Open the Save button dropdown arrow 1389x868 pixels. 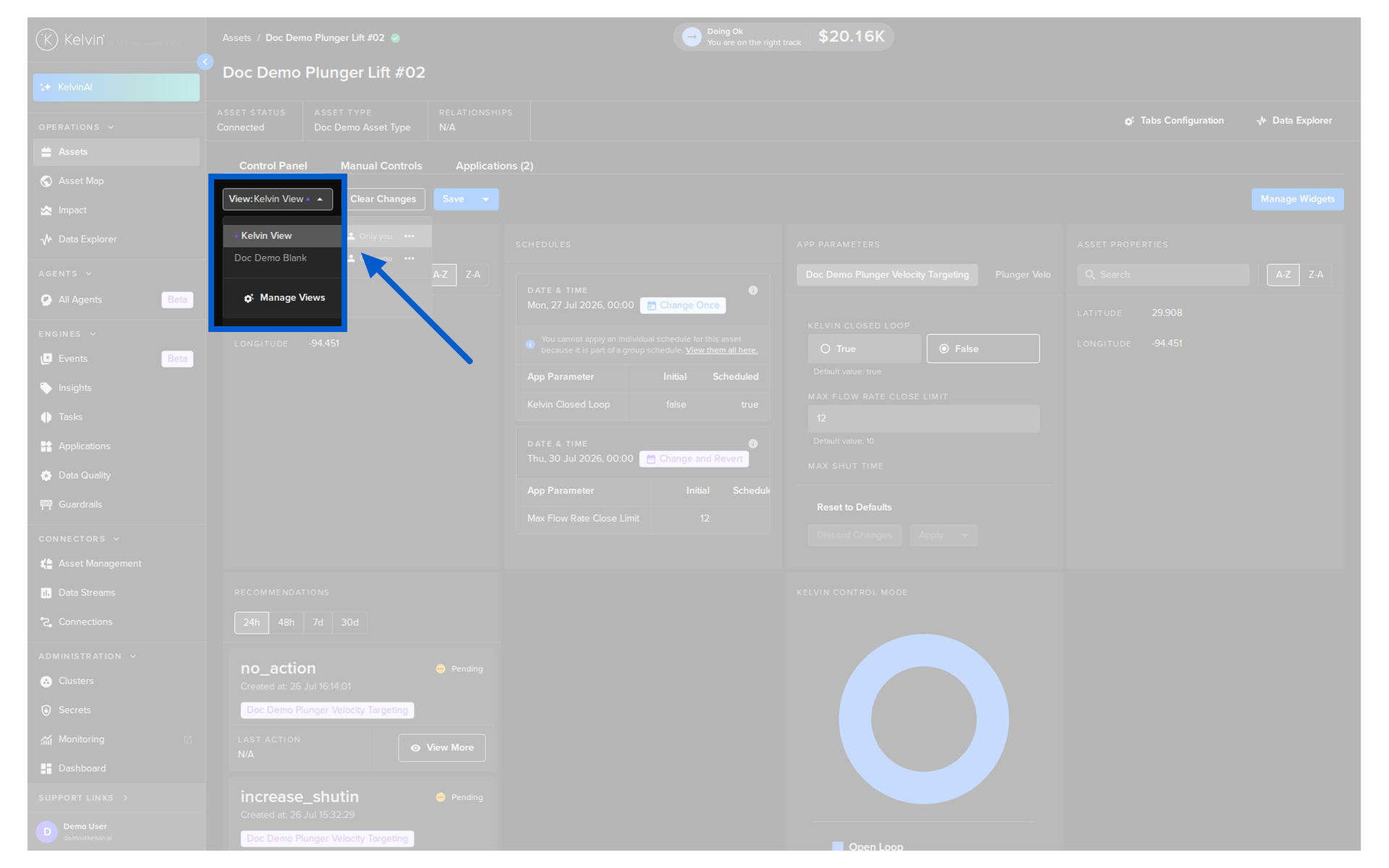[x=486, y=199]
